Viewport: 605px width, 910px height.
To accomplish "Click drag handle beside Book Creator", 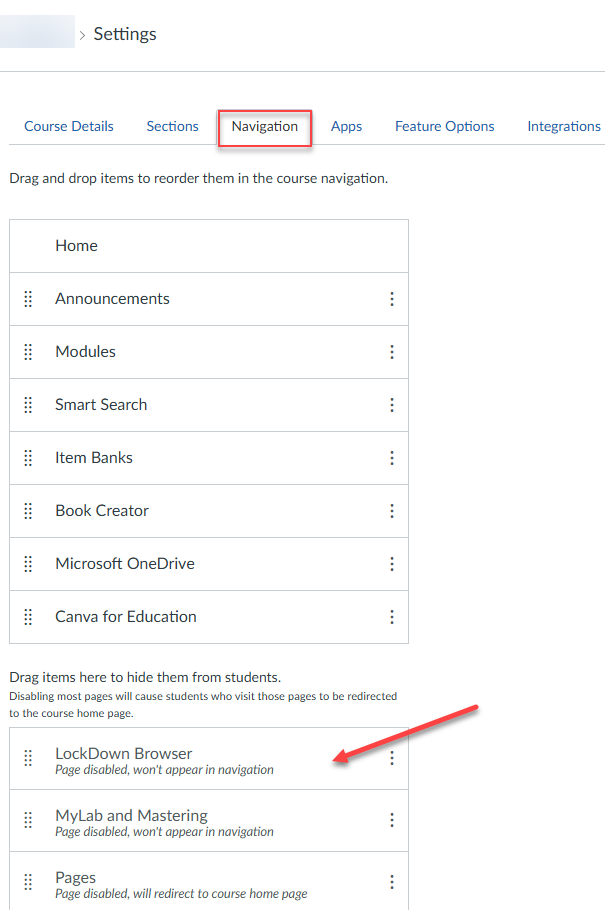I will point(28,511).
